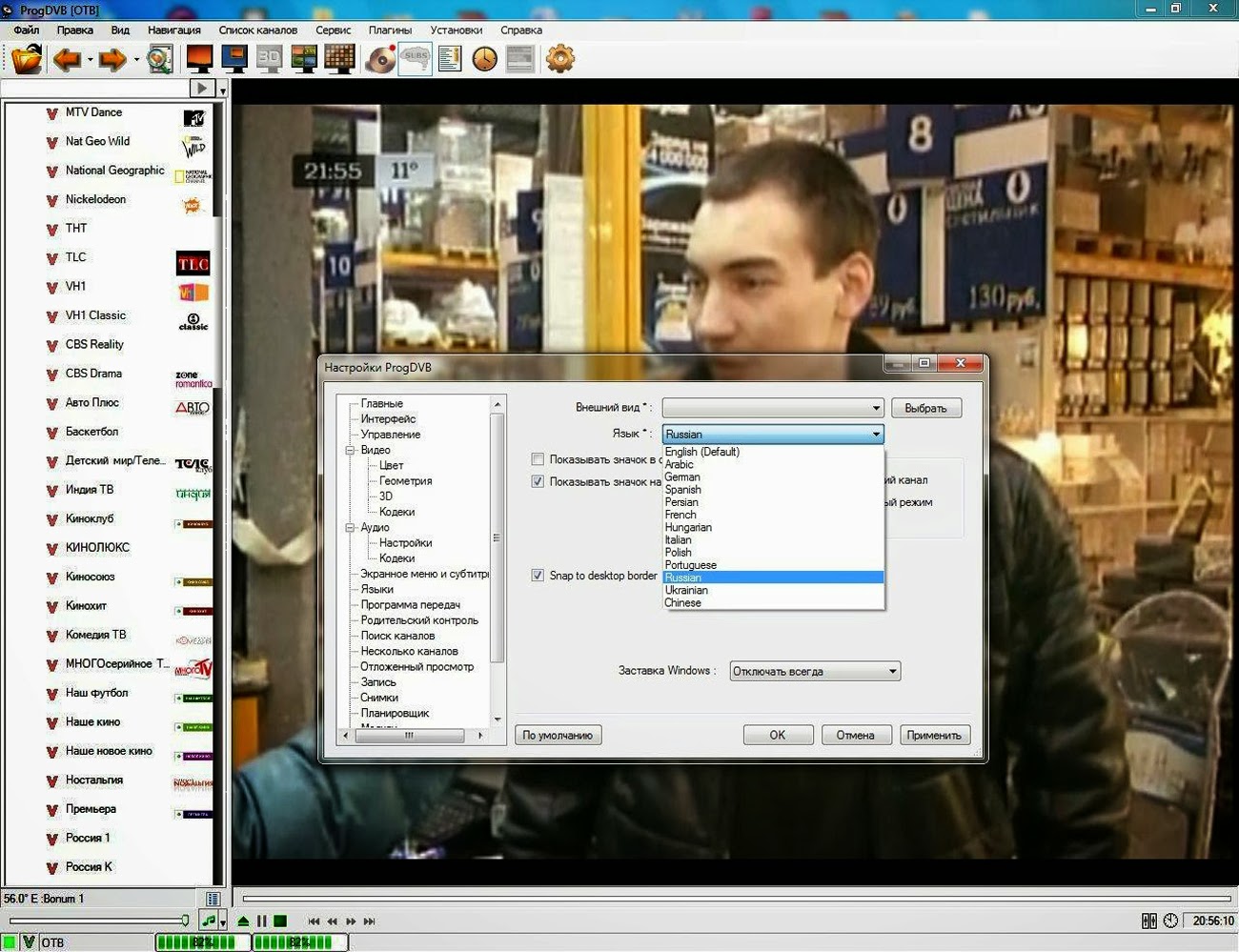The image size is (1239, 952).
Task: Open the 'Справка' menu
Action: point(521,30)
